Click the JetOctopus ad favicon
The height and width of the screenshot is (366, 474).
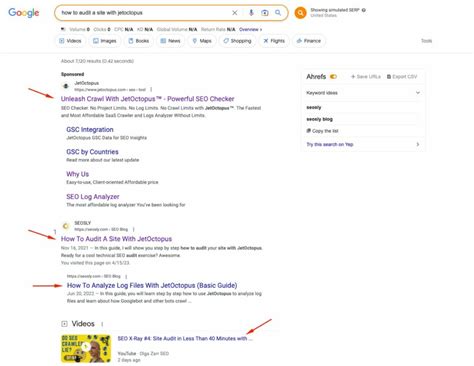pos(66,86)
